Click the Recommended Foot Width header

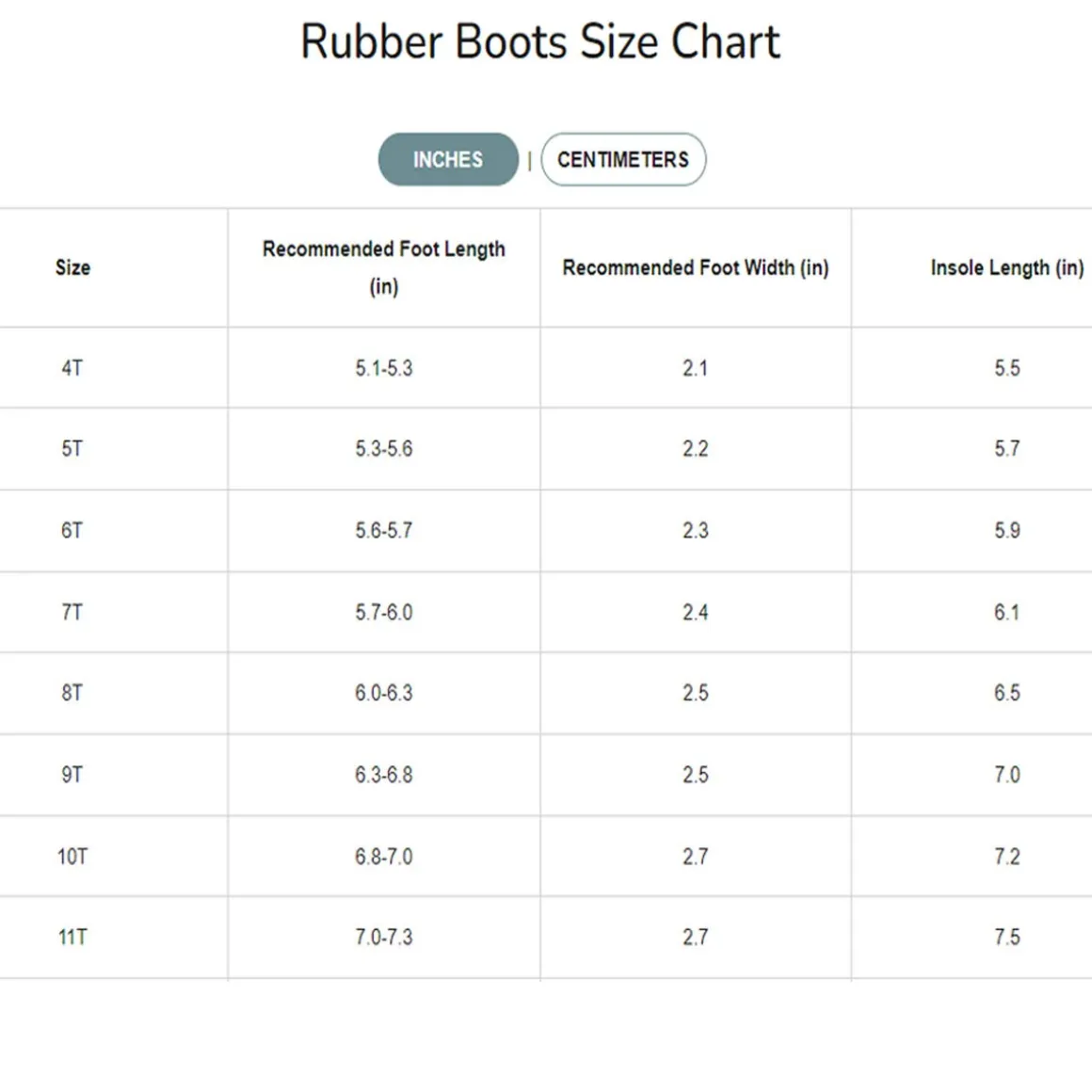pos(695,268)
